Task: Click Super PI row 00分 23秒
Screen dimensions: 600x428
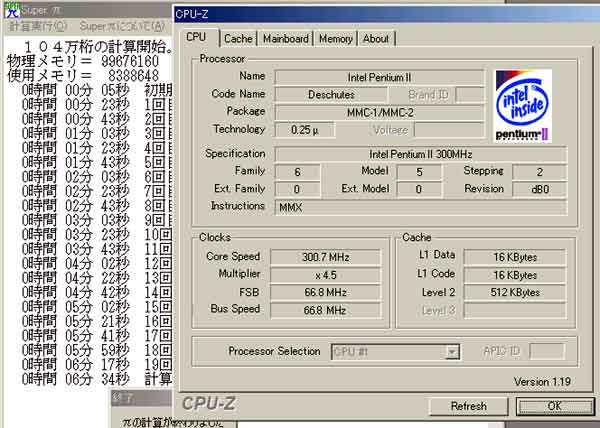Action: (97, 105)
